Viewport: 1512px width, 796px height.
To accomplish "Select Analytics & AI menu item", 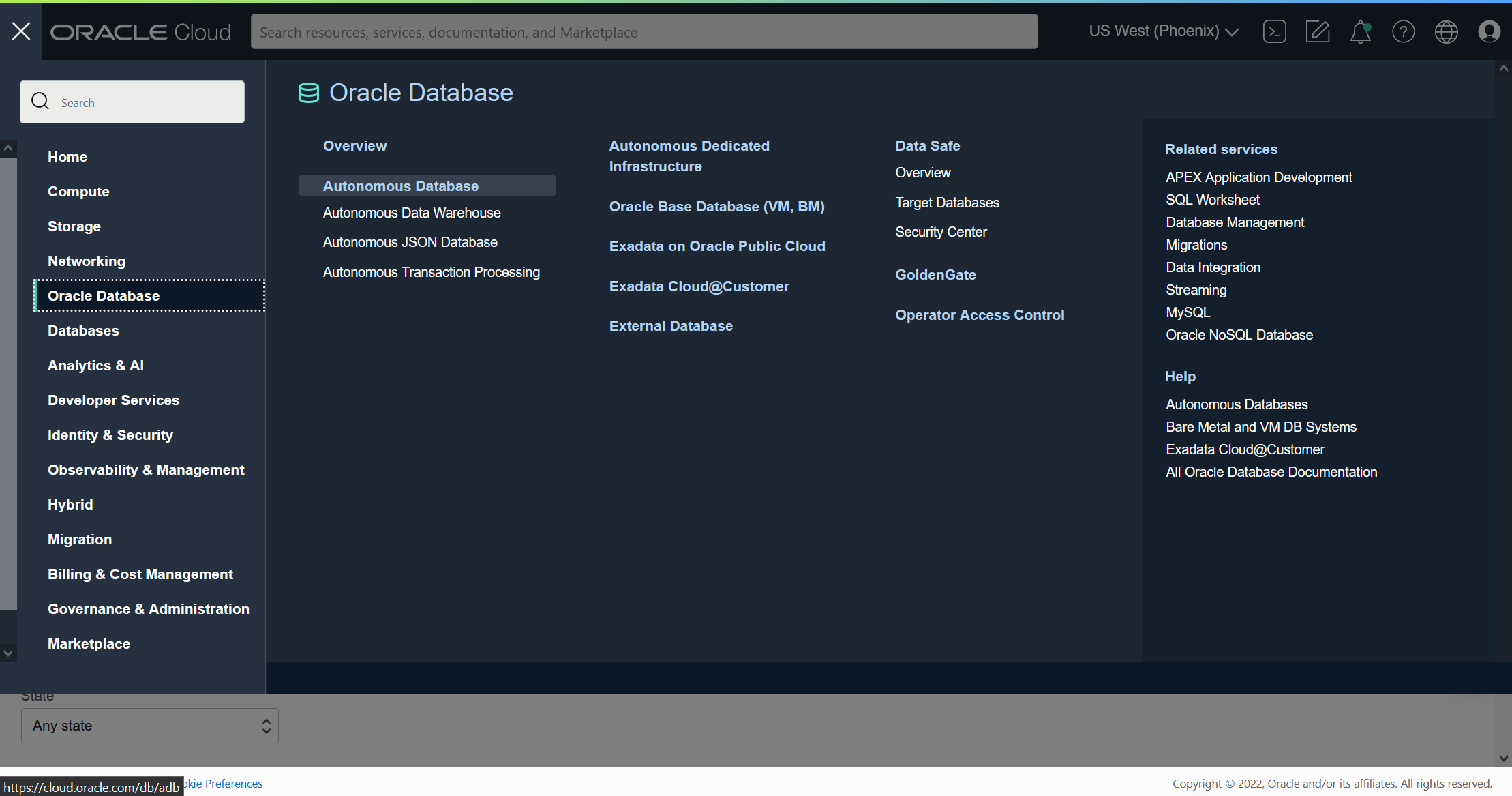I will click(95, 366).
